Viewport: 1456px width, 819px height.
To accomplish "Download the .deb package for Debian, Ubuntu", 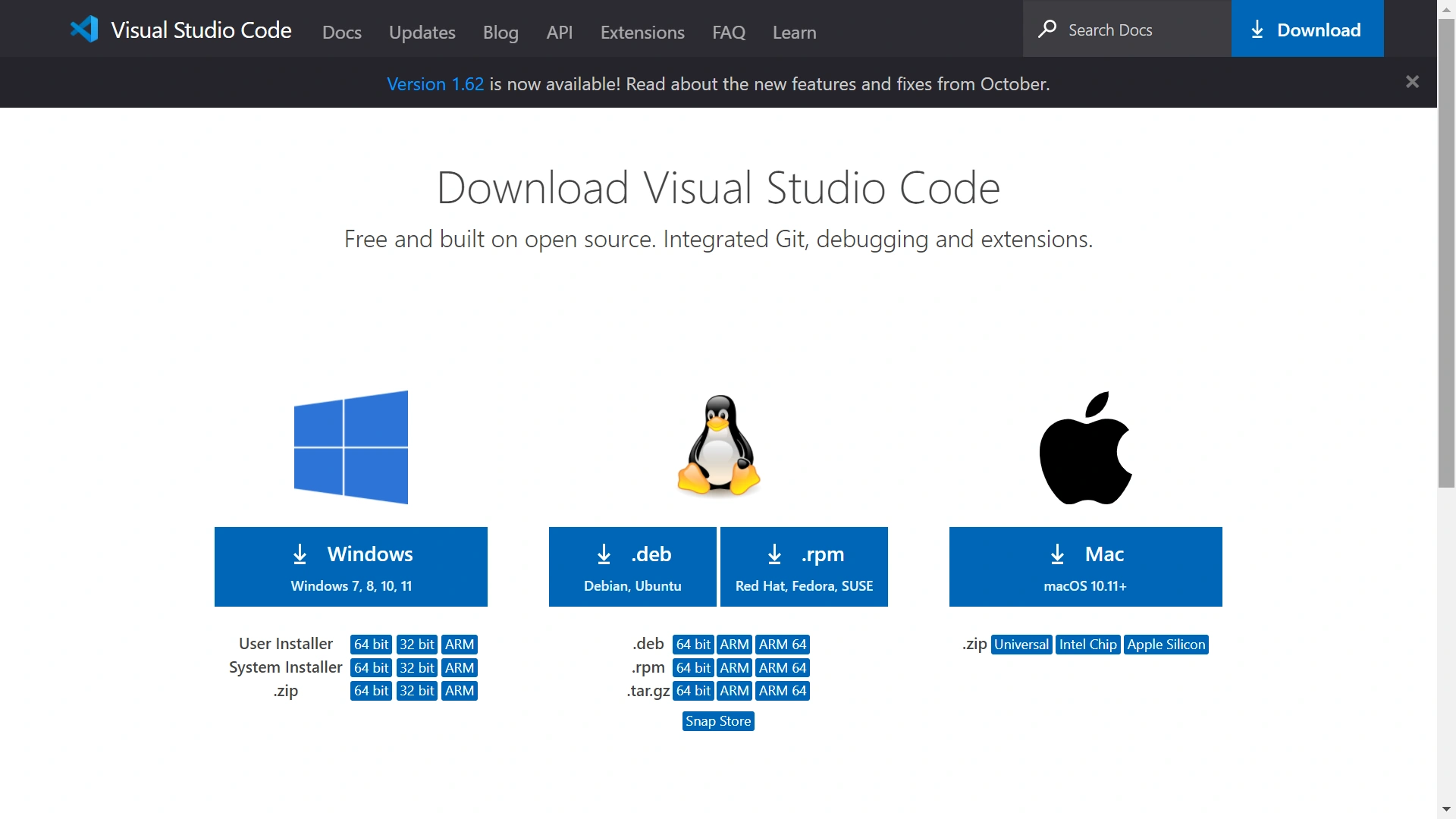I will pos(632,566).
